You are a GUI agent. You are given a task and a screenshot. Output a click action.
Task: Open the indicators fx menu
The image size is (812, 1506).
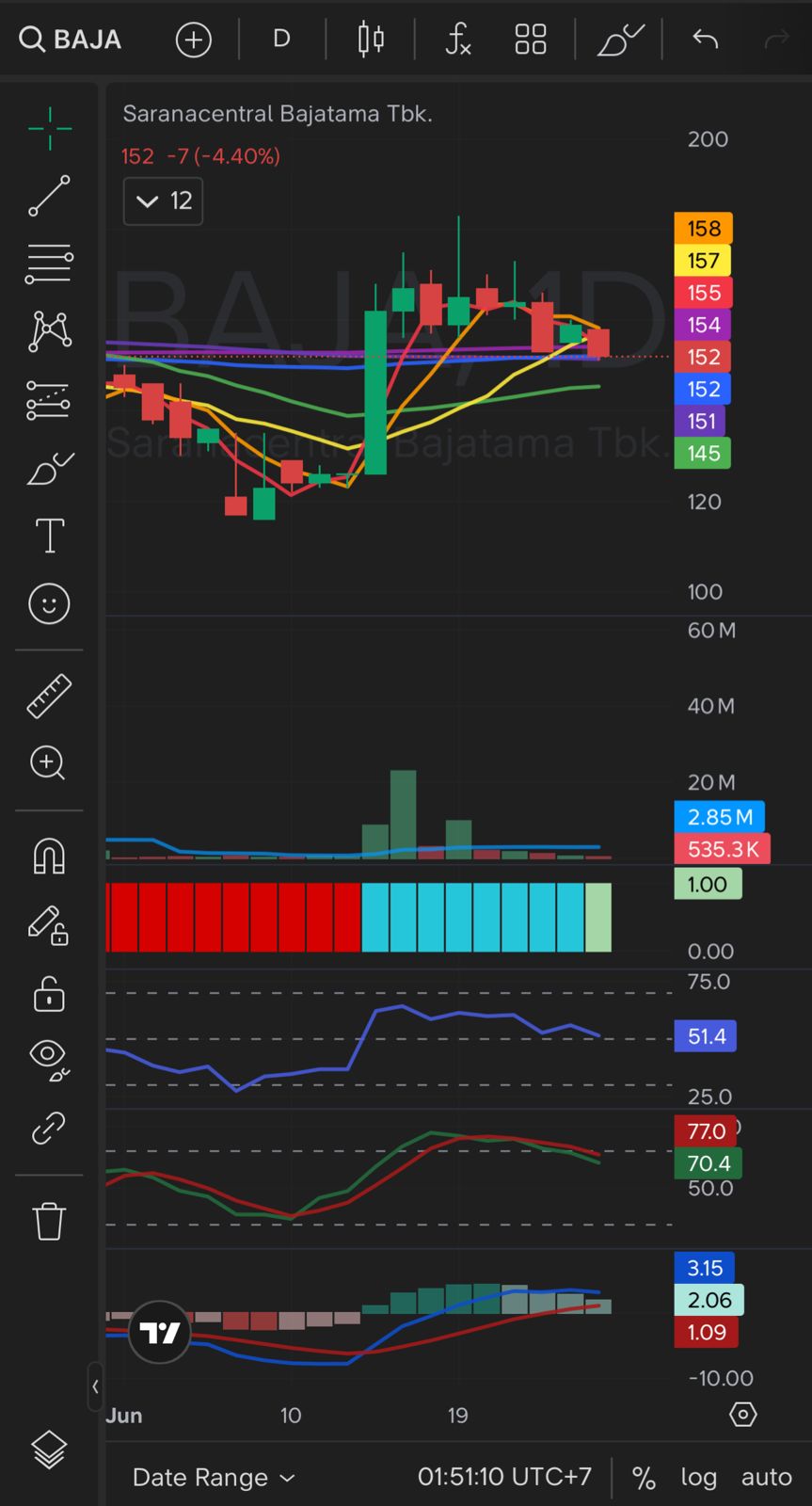coord(457,40)
